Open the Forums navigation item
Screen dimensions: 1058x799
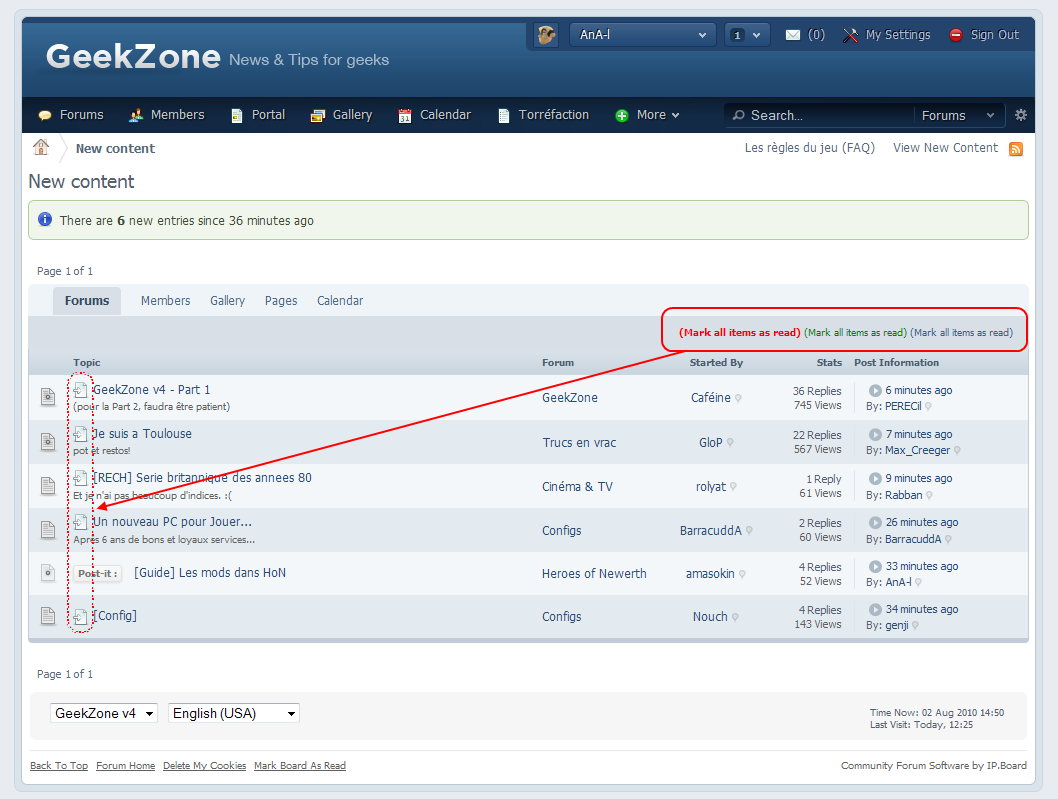tap(71, 115)
